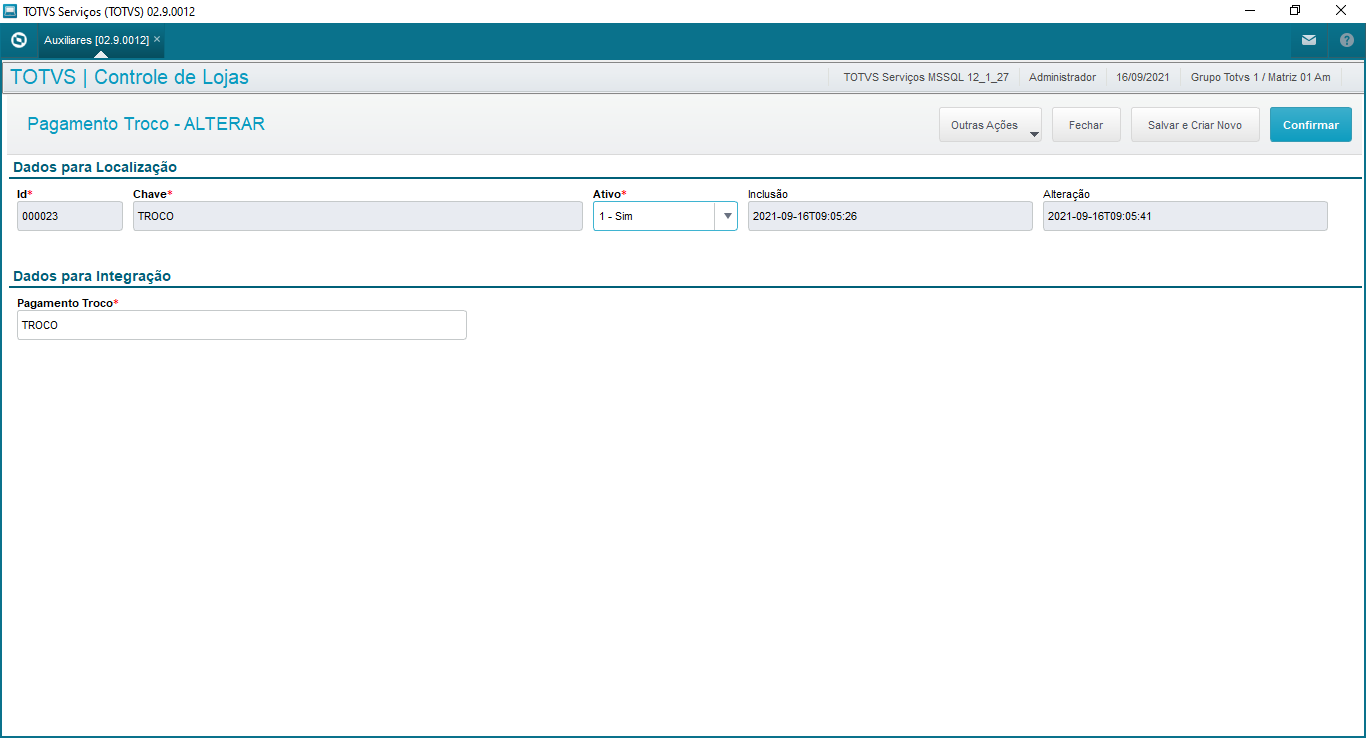This screenshot has width=1366, height=738.
Task: Click the Id field showing 000023
Action: click(x=70, y=216)
